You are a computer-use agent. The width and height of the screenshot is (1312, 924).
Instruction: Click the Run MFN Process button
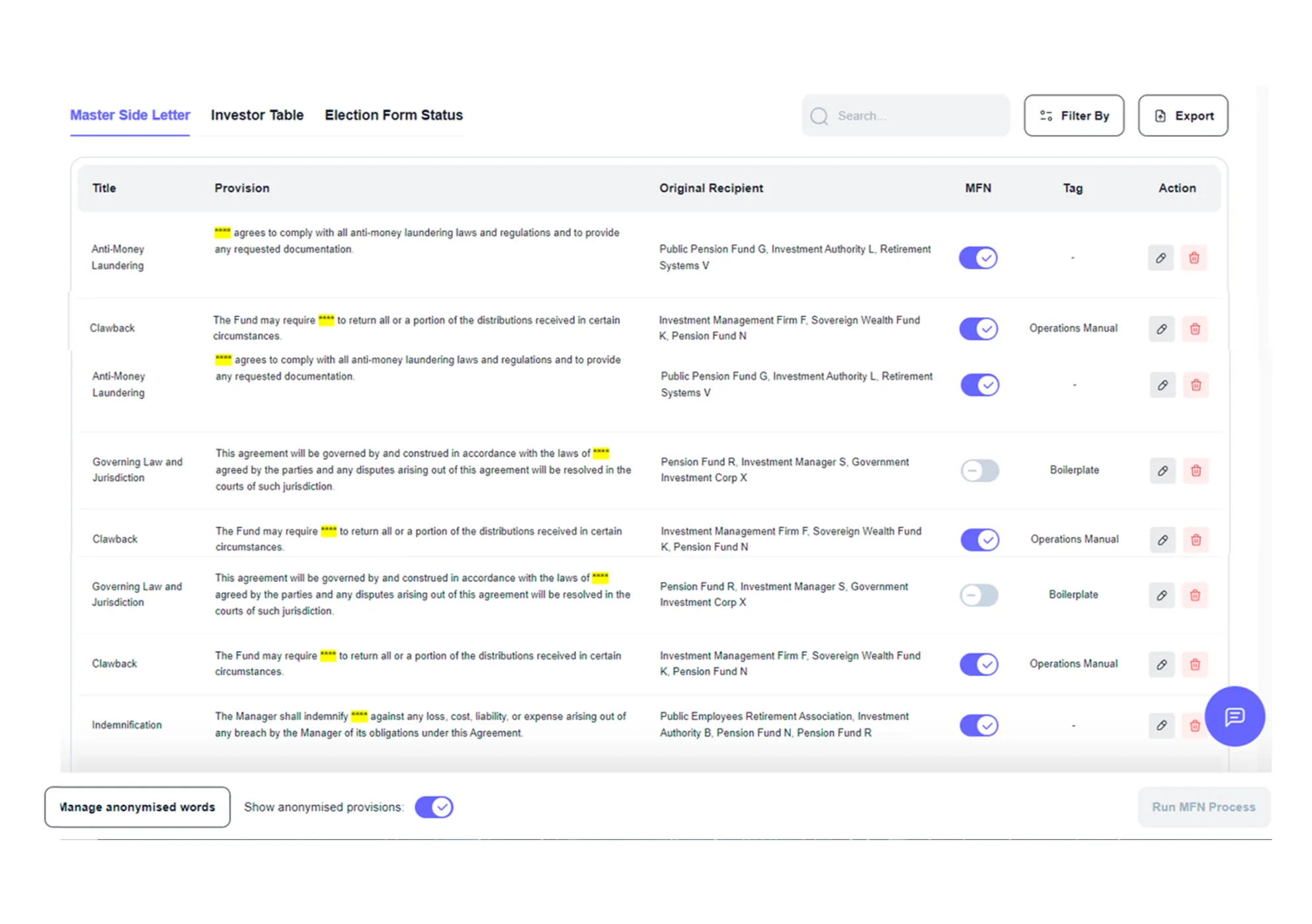(1204, 807)
